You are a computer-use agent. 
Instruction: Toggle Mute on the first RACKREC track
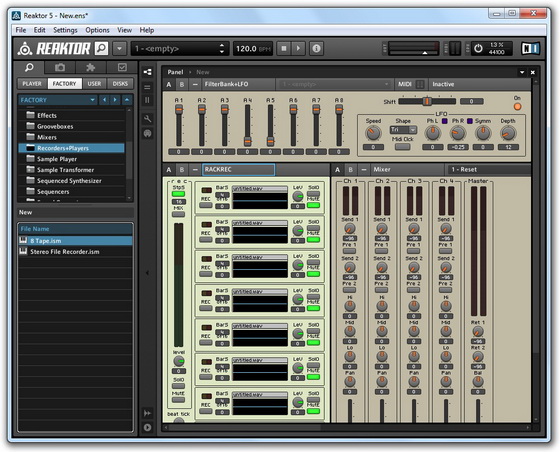[313, 205]
